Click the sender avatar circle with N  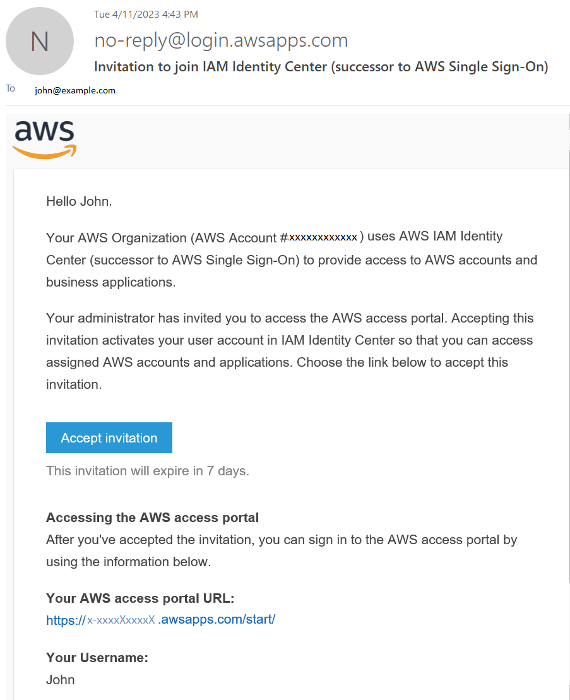40,41
